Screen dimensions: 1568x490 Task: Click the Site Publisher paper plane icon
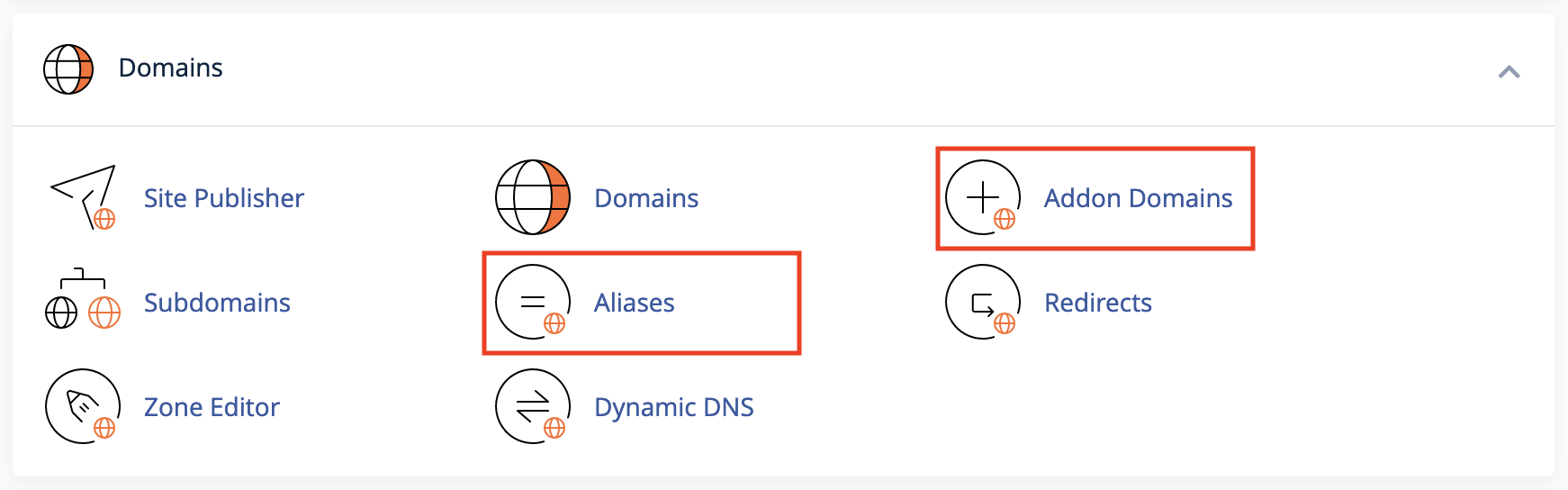point(83,197)
